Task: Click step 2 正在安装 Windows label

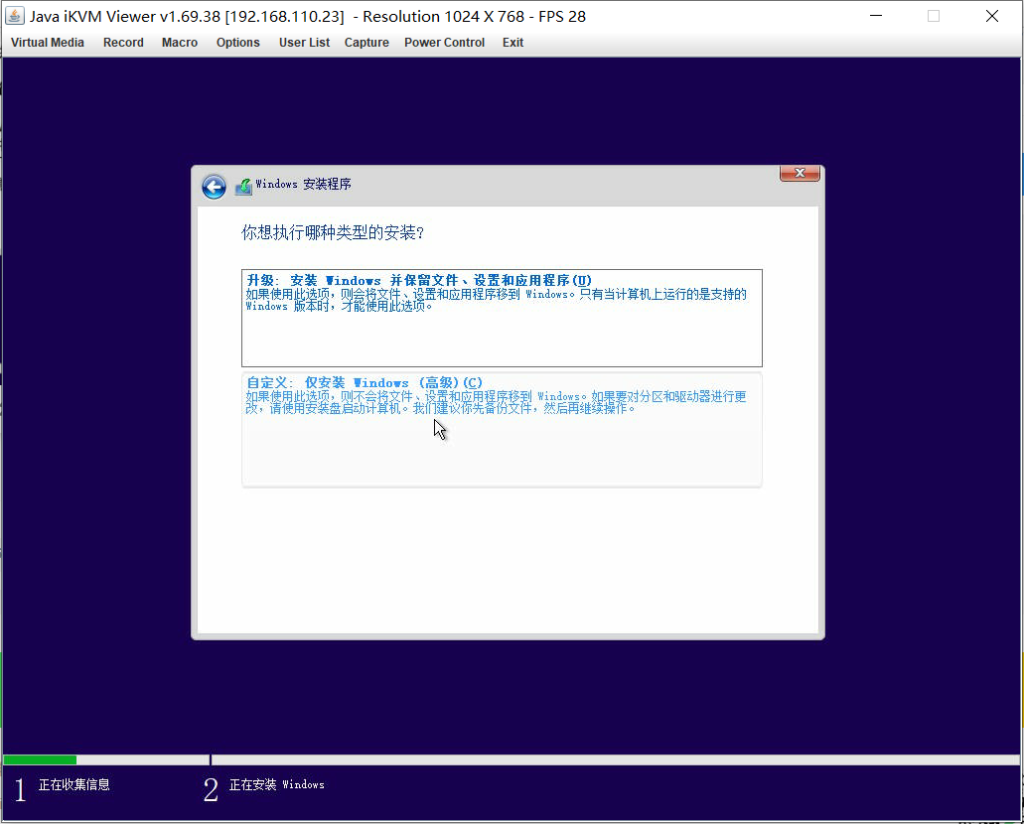Action: tap(277, 785)
